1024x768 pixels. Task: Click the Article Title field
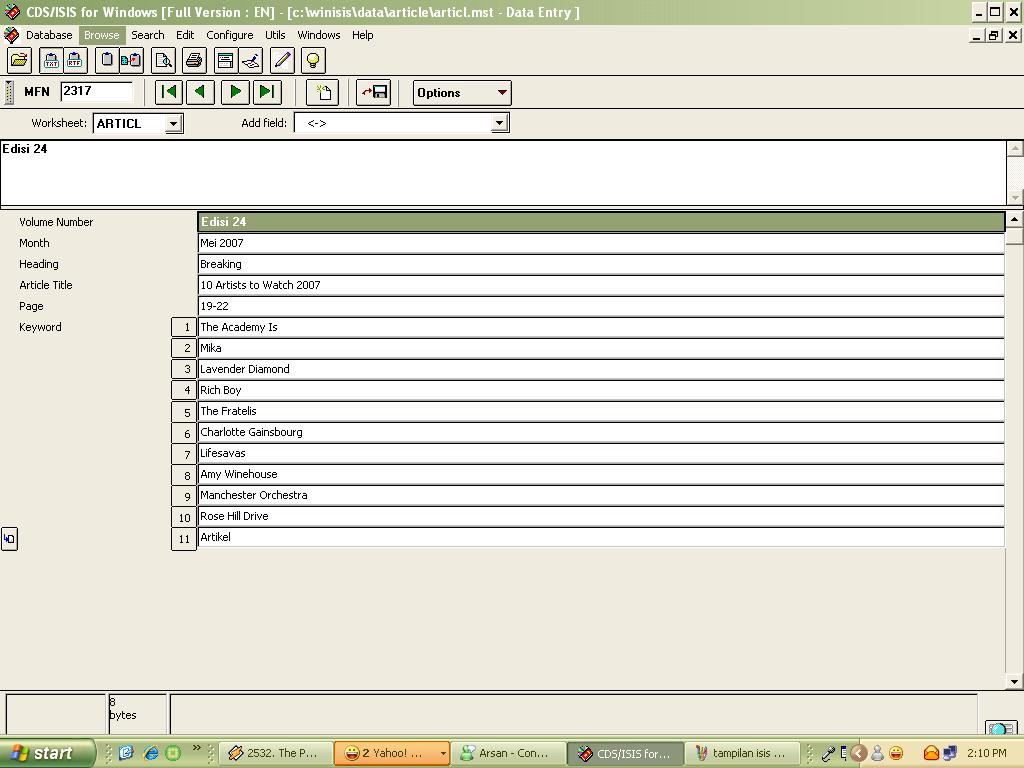coord(601,285)
